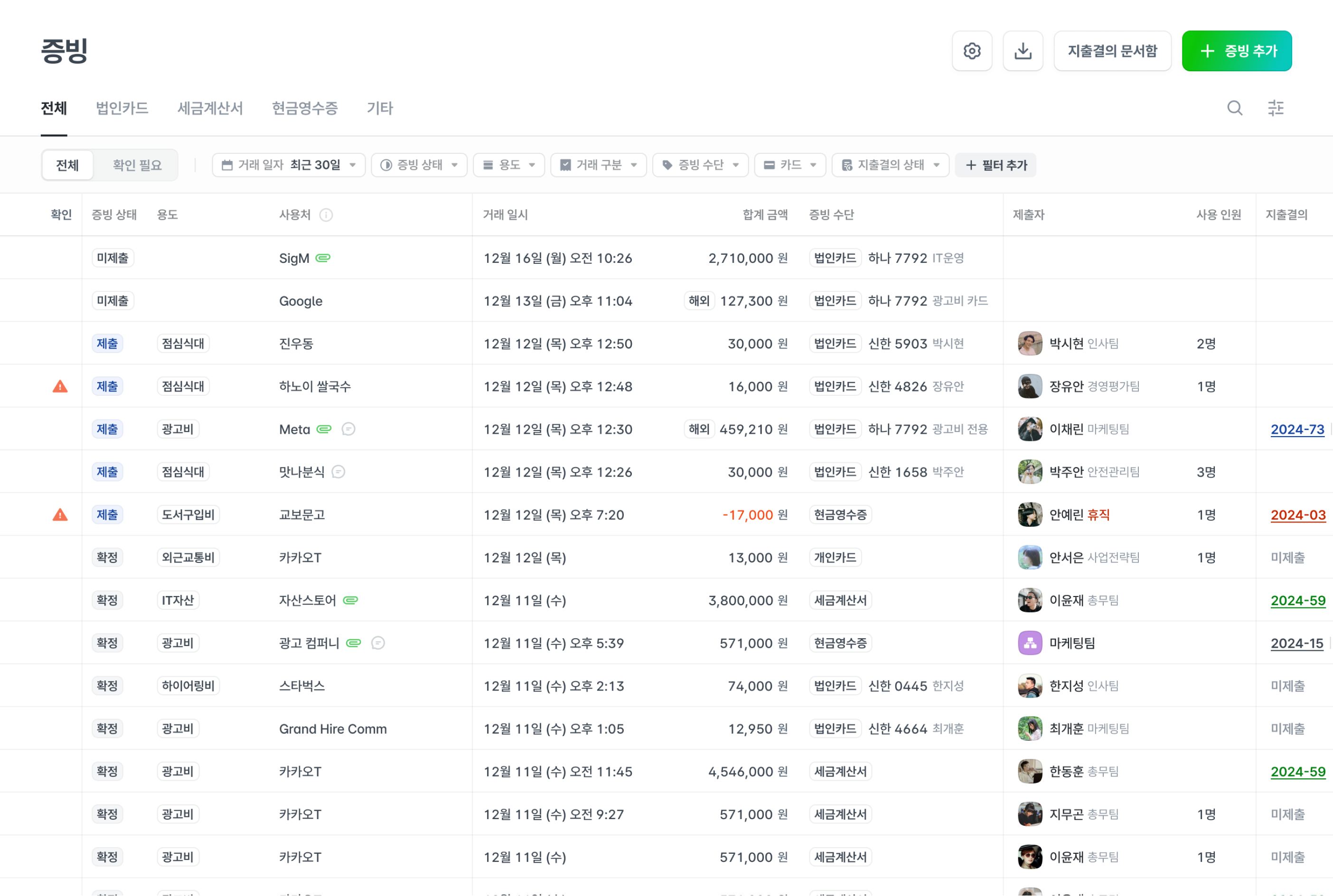Click the filter sliders icon
This screenshot has height=896, width=1333.
tap(1275, 108)
